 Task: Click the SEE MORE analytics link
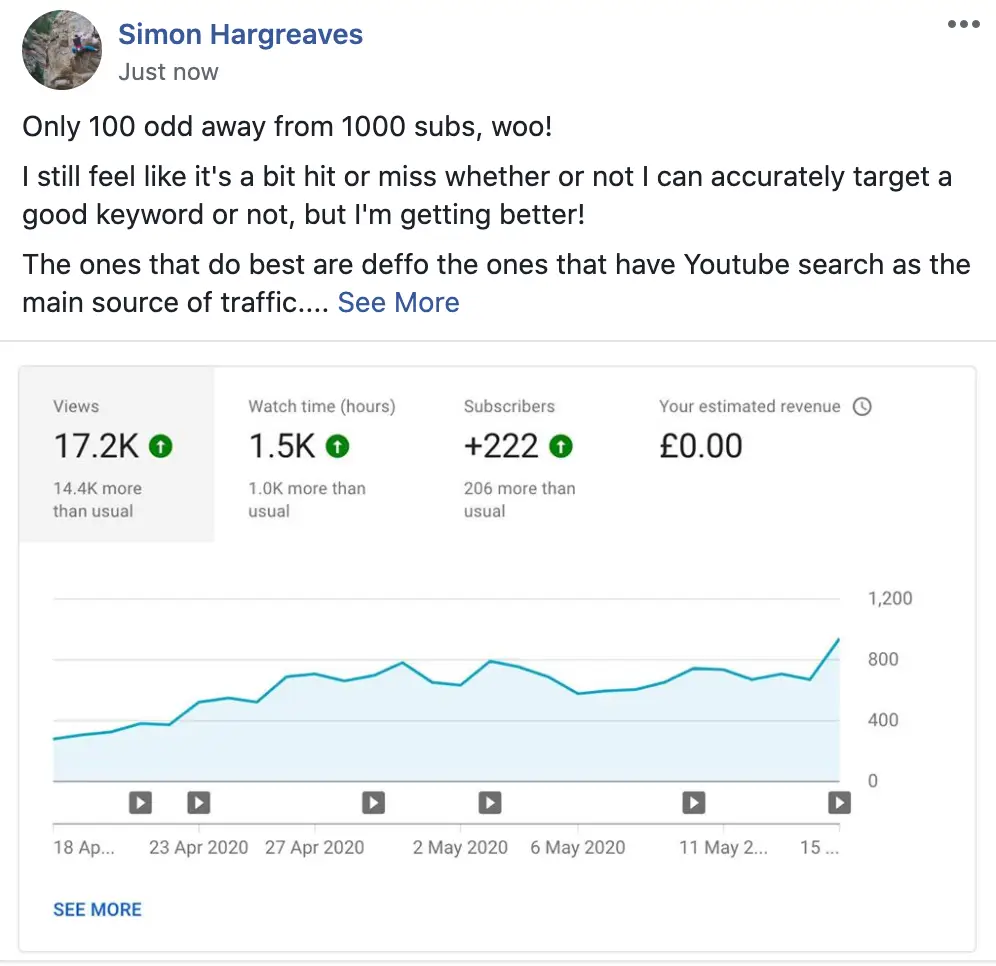tap(97, 909)
